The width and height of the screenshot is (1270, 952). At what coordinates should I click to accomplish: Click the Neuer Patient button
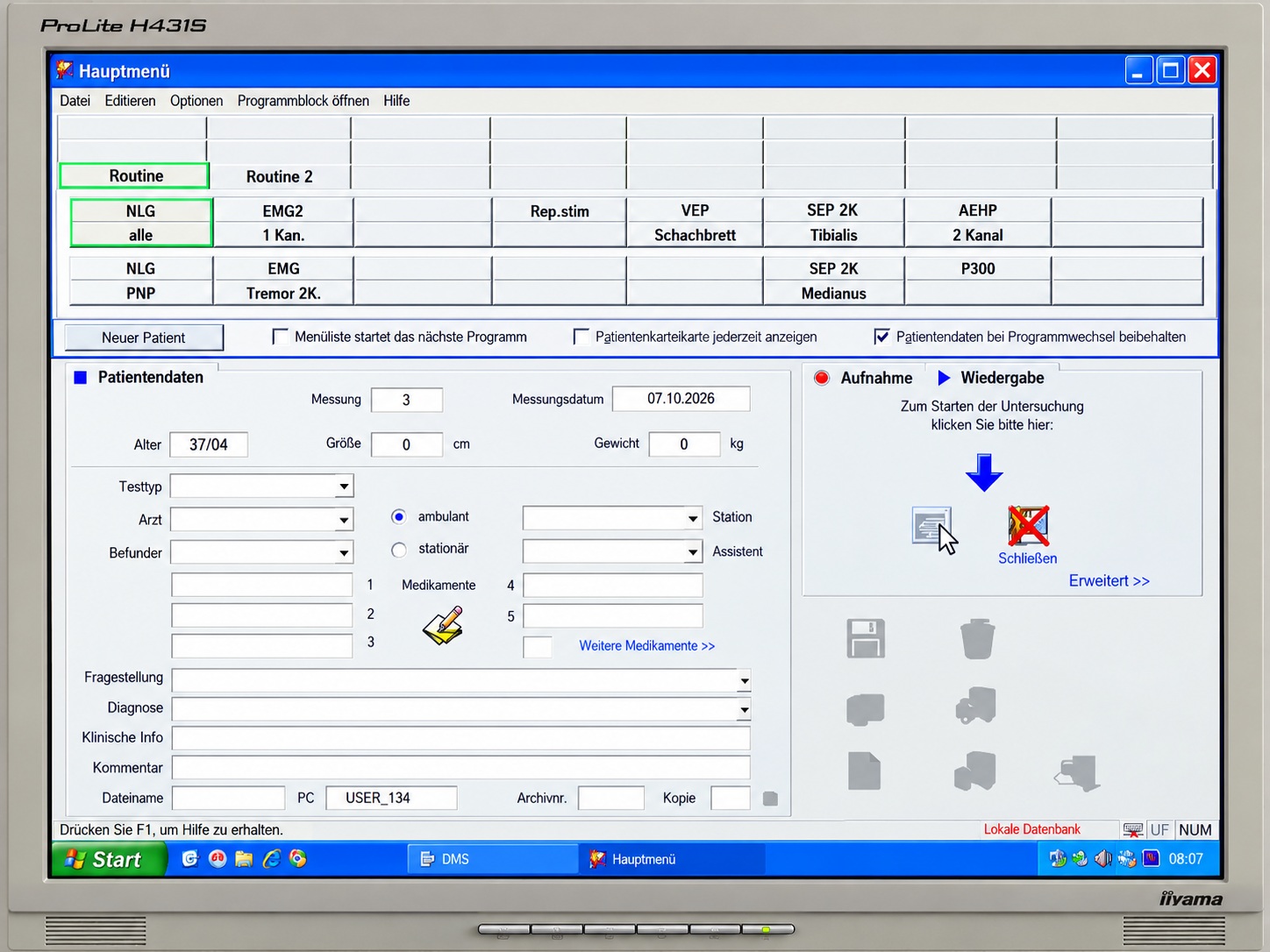click(x=144, y=337)
